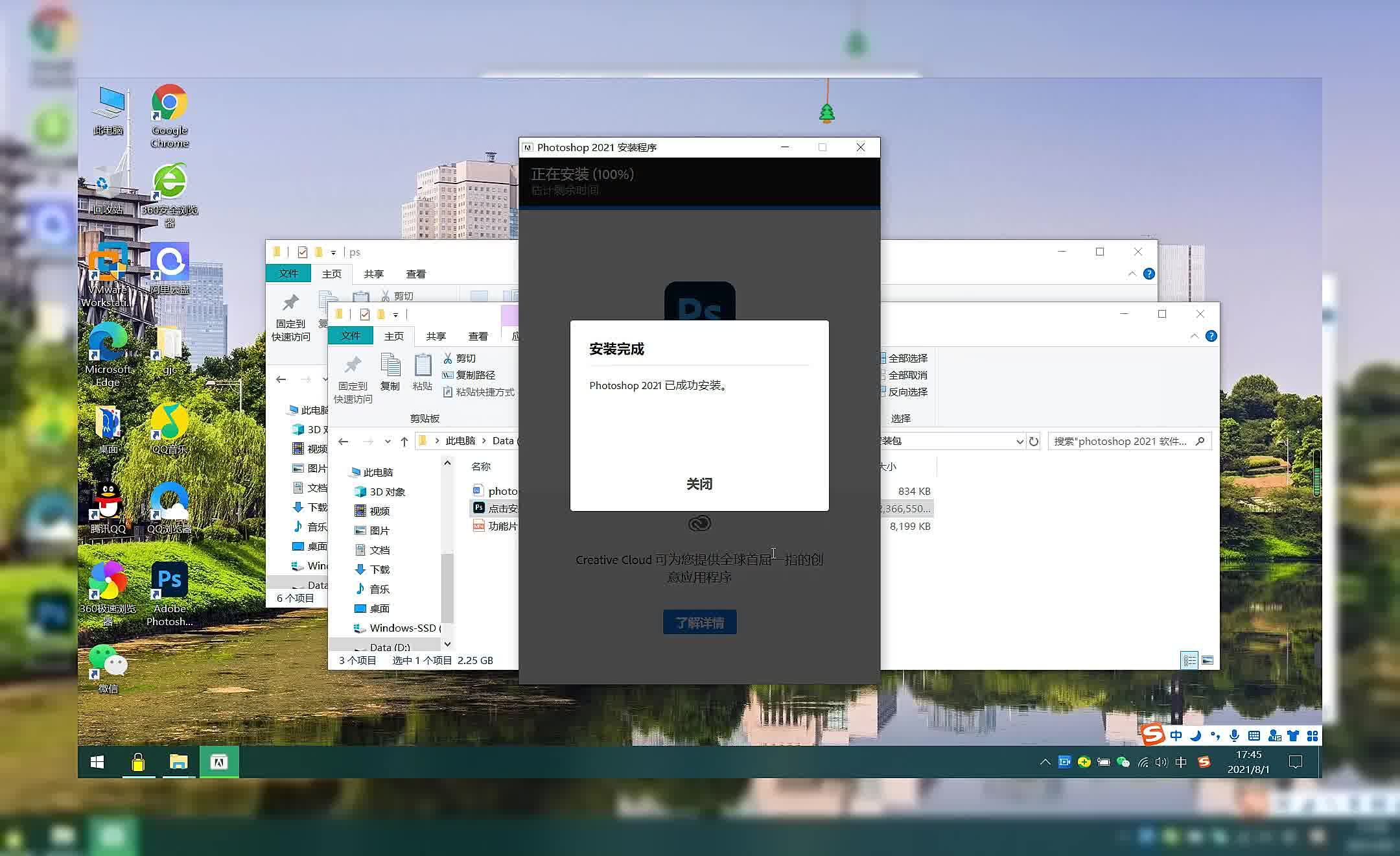The height and width of the screenshot is (856, 1400).
Task: Click the volume icon in system tray
Action: pyautogui.click(x=1161, y=762)
